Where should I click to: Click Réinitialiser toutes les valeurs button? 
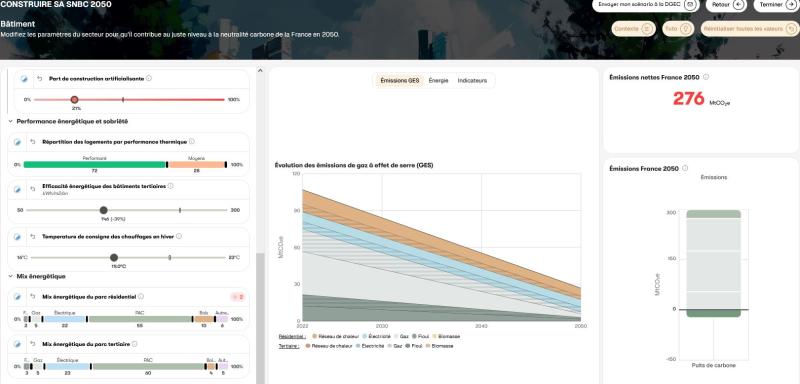click(748, 29)
